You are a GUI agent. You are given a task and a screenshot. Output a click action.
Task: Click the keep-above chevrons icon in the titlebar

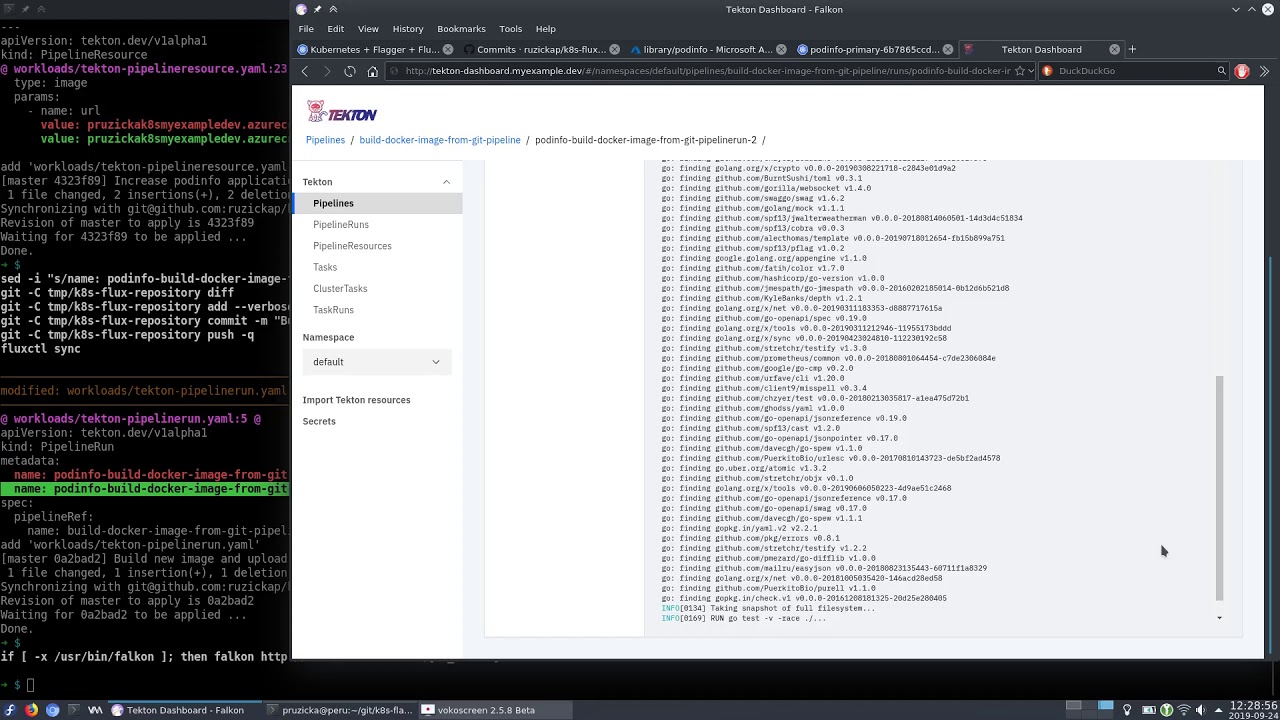[x=333, y=9]
